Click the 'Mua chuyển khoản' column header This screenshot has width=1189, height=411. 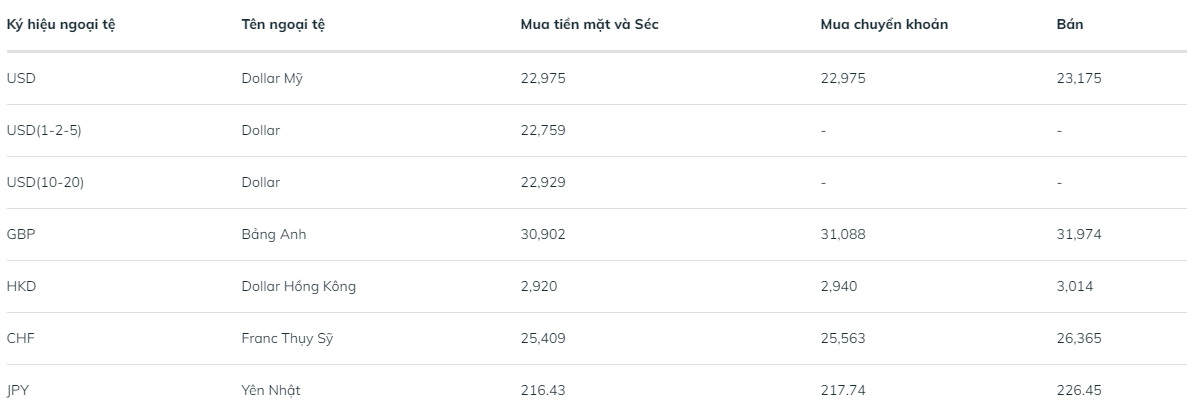tap(884, 25)
